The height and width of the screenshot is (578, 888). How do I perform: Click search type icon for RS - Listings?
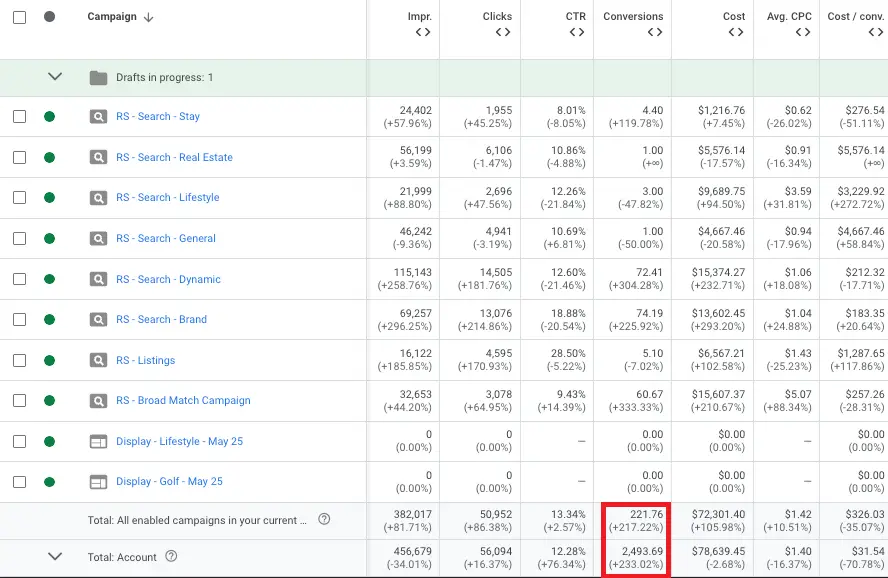(x=99, y=360)
